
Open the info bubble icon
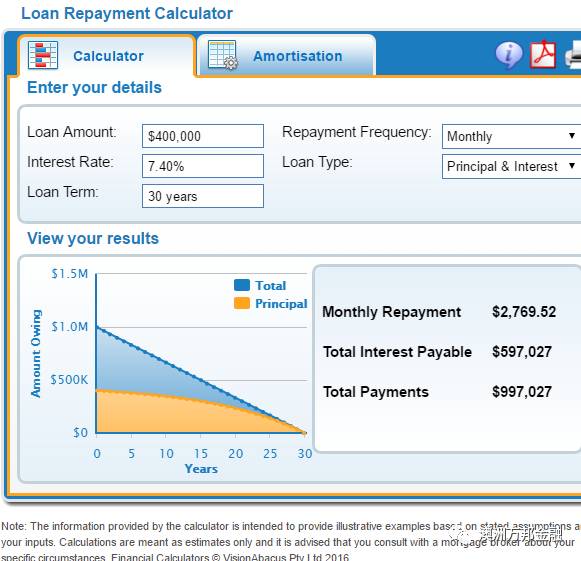pos(509,55)
